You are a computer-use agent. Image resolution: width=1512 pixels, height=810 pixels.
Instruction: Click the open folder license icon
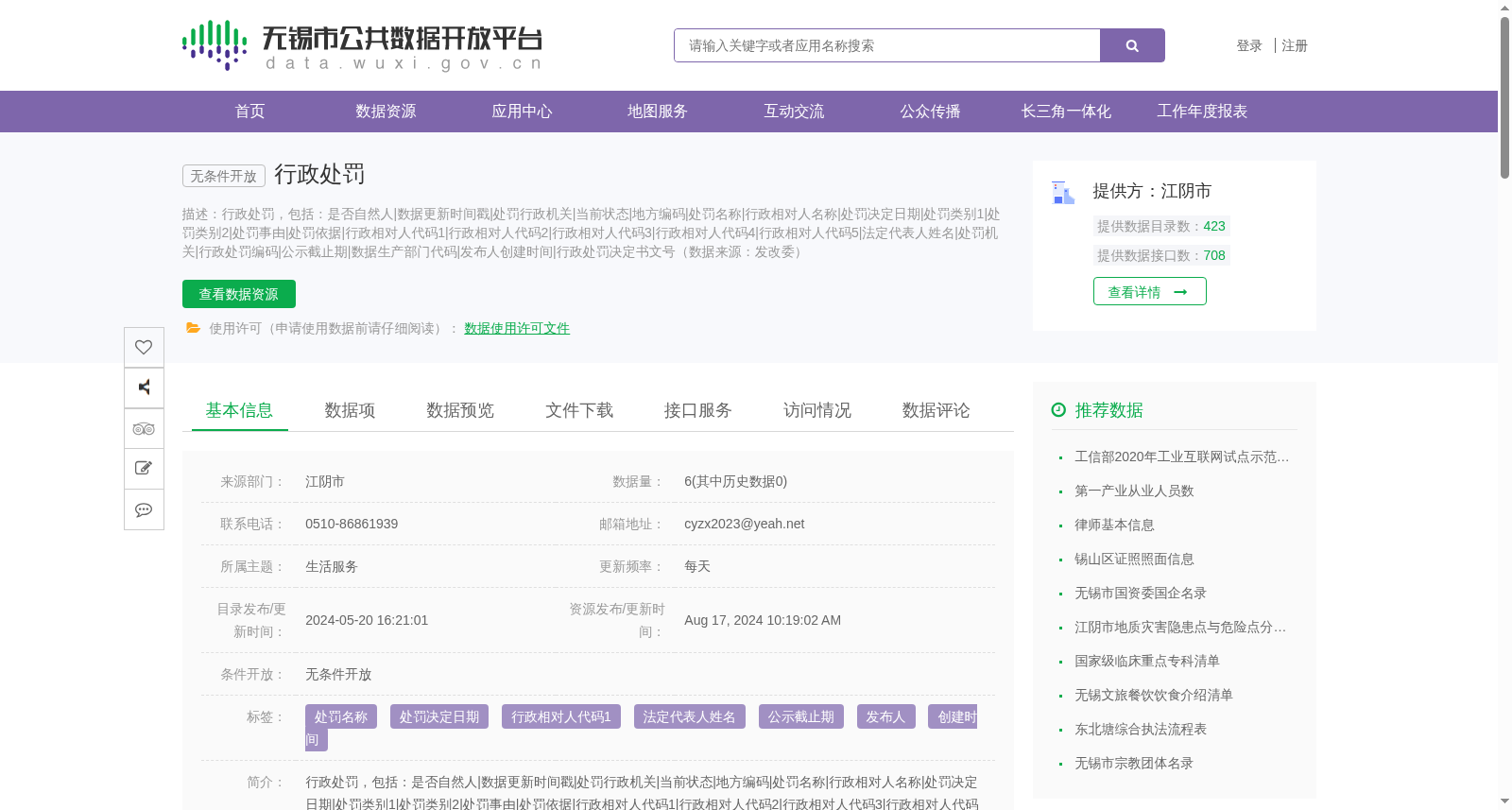193,328
